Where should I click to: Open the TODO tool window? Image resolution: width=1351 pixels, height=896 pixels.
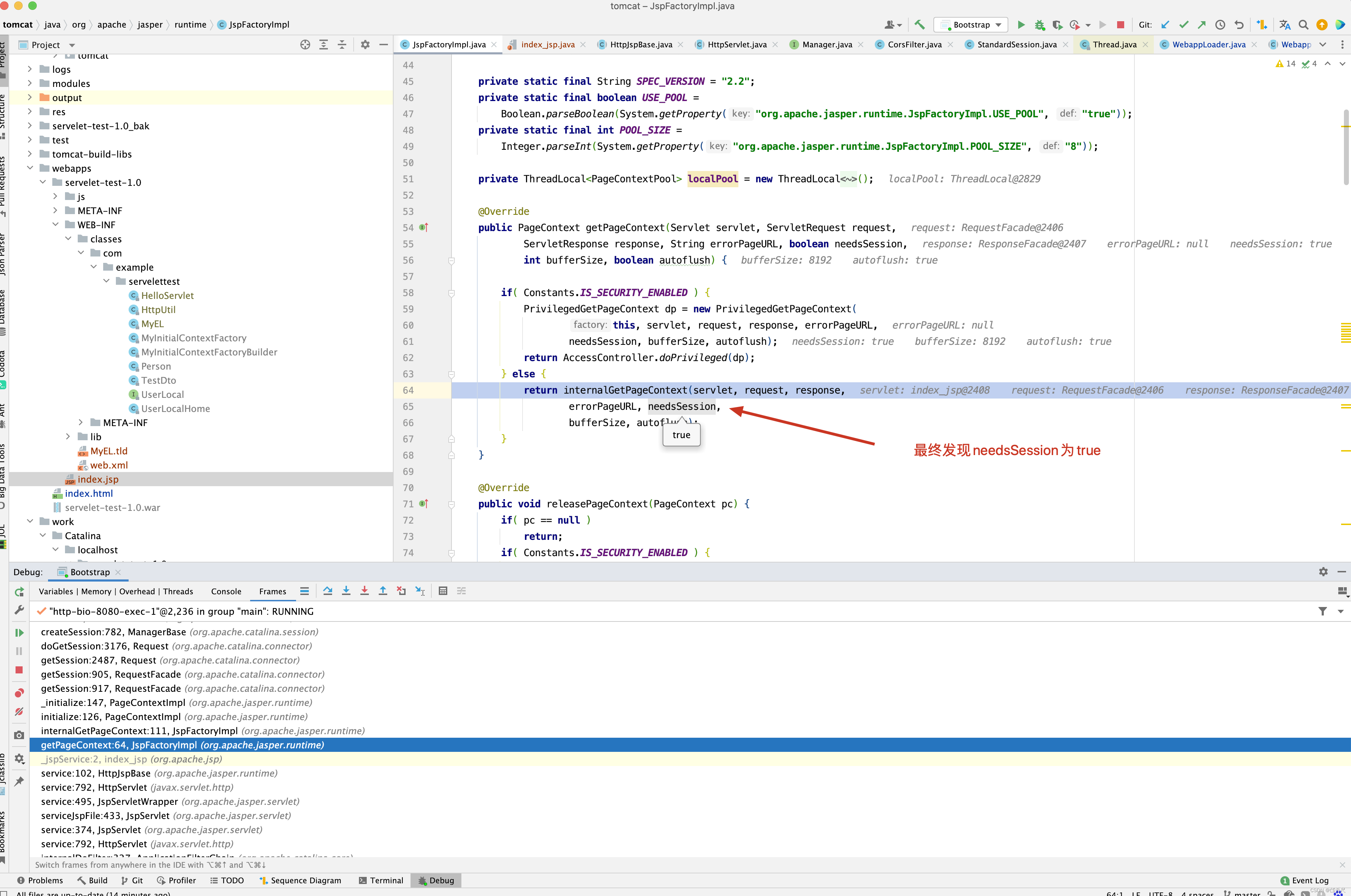227,880
